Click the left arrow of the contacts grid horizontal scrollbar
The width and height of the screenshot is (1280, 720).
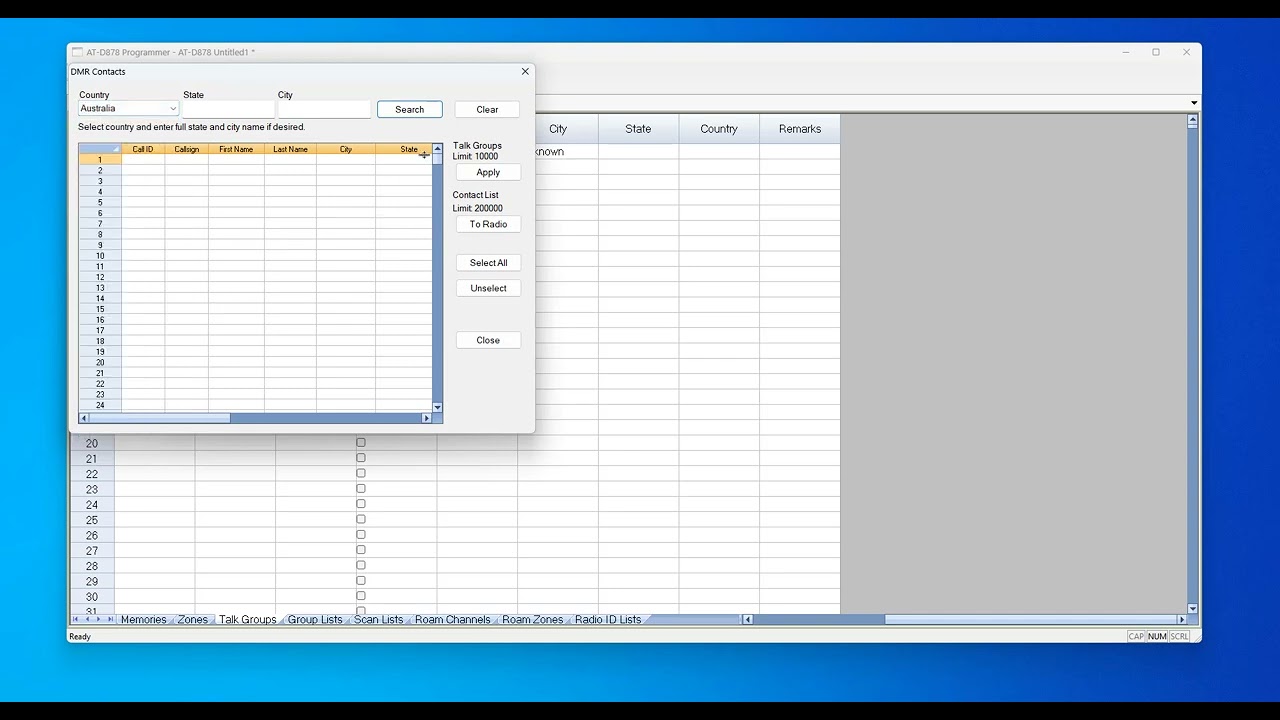84,418
